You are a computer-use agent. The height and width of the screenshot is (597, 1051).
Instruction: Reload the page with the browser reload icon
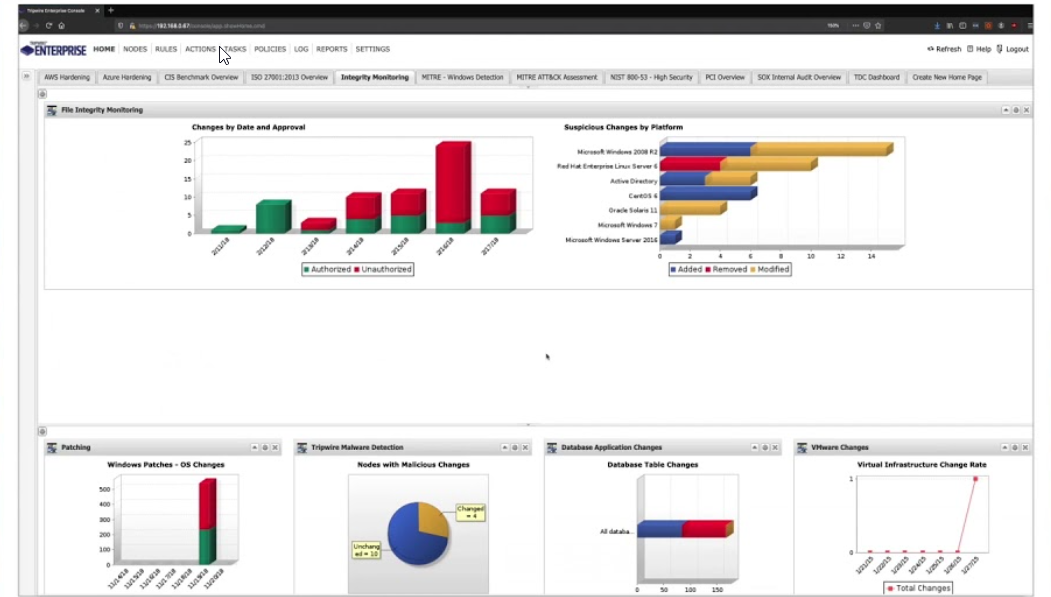tap(49, 25)
